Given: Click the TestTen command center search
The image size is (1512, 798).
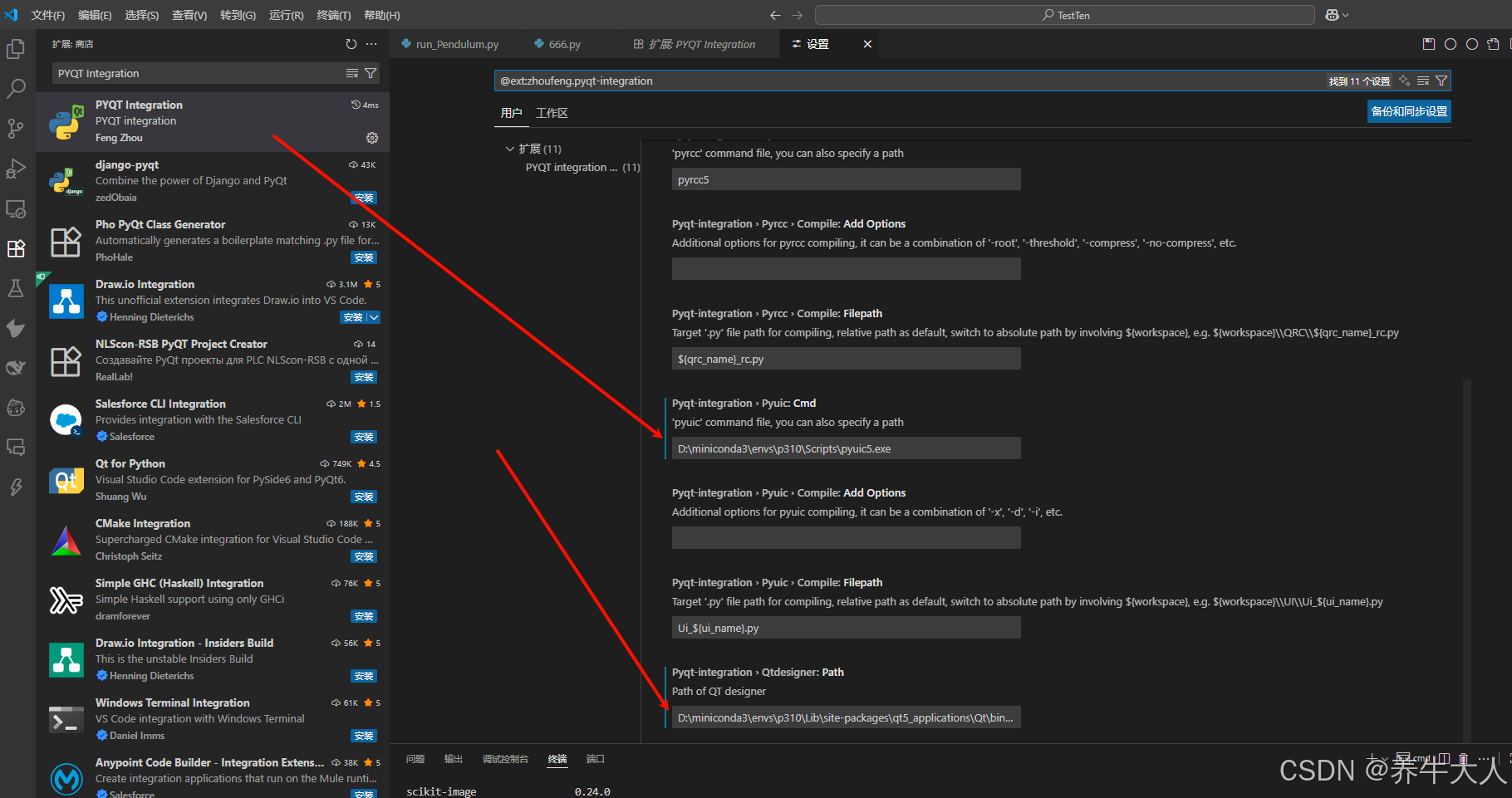Looking at the screenshot, I should 1064,15.
